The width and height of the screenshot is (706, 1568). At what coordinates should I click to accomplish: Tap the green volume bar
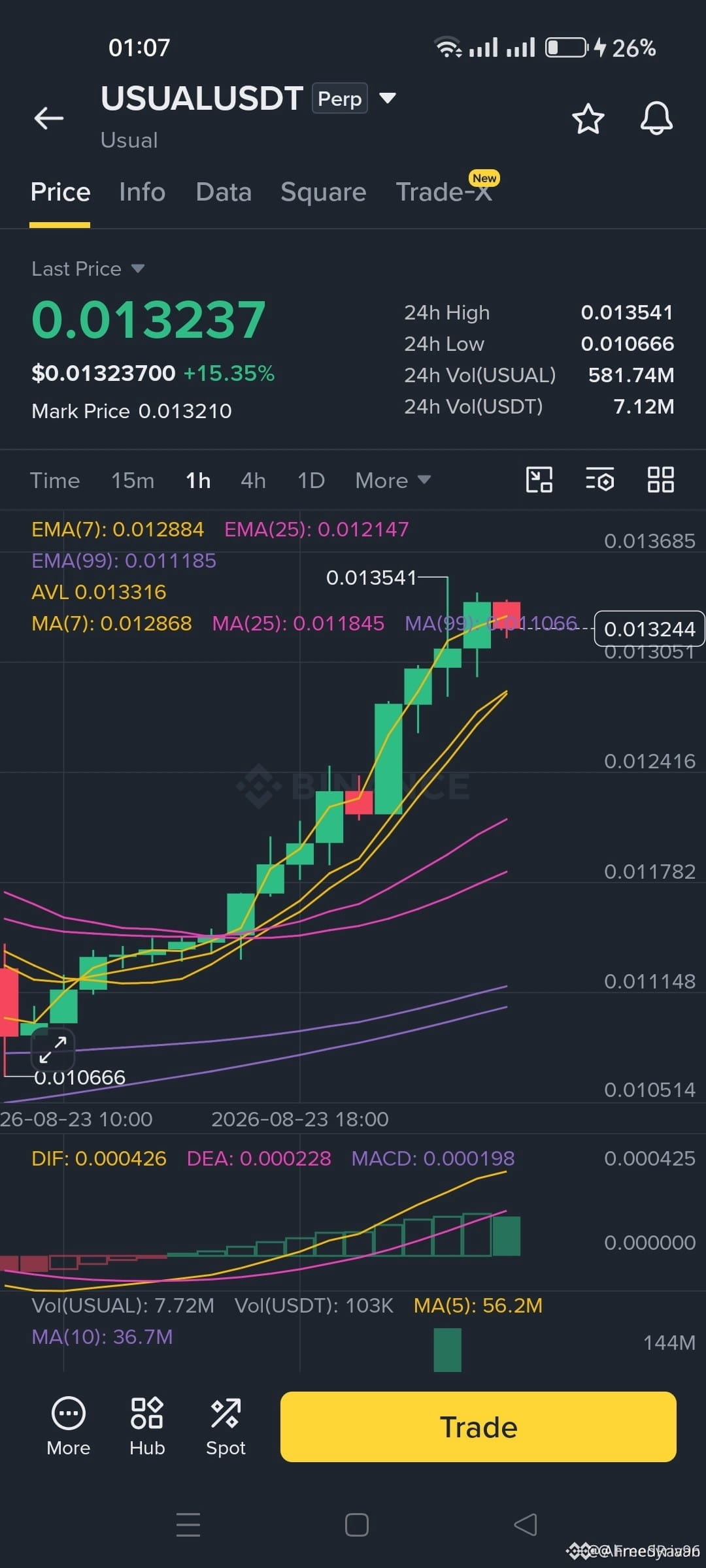[x=447, y=1350]
